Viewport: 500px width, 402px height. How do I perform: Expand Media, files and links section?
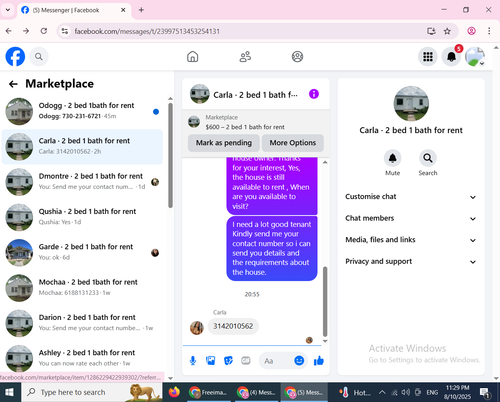(x=411, y=240)
